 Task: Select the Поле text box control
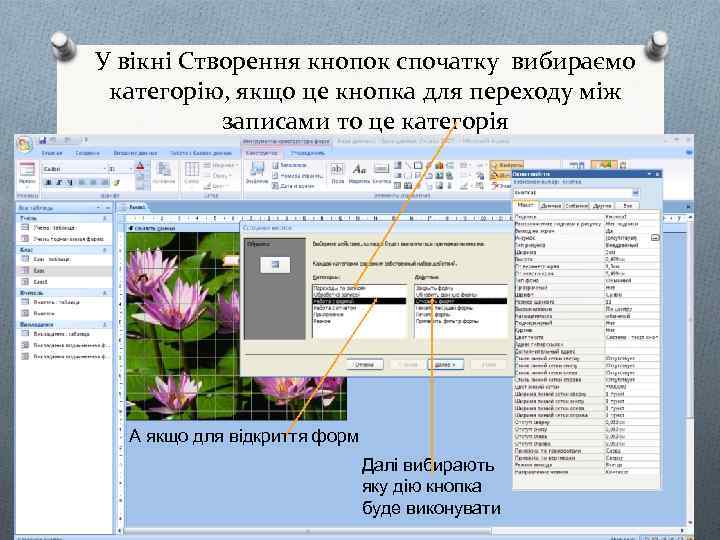click(x=337, y=173)
